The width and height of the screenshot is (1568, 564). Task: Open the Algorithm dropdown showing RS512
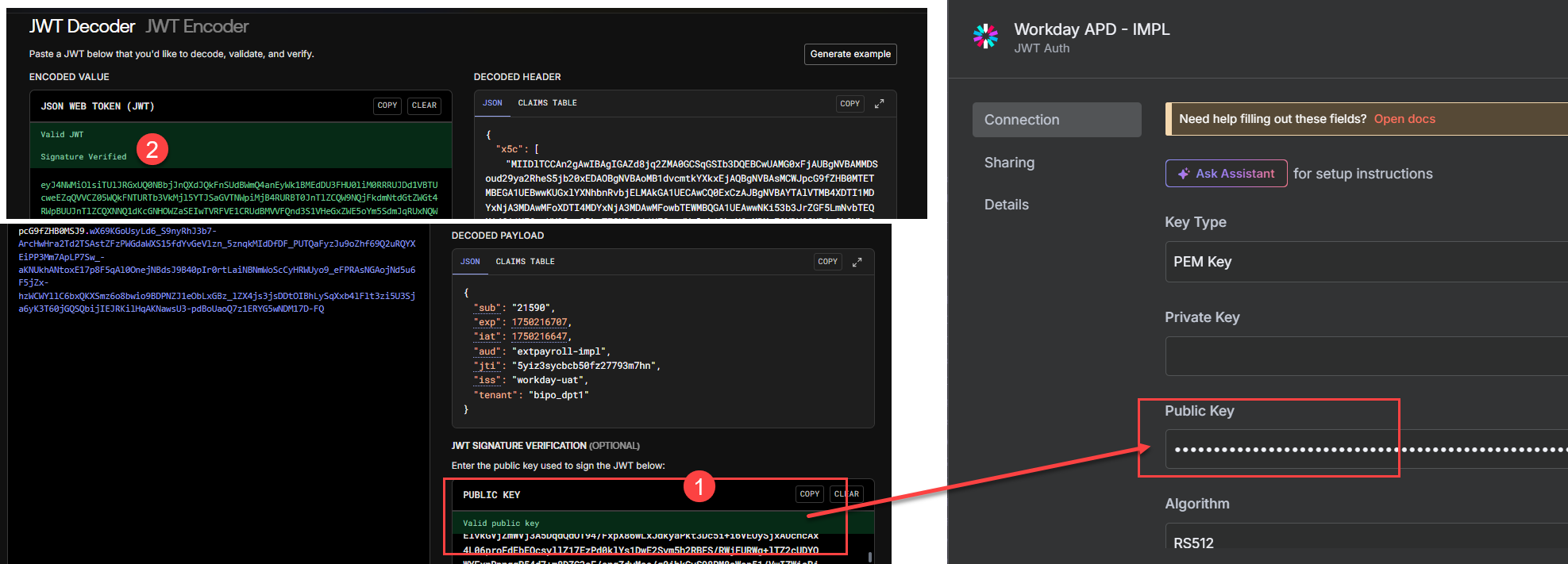[1366, 543]
